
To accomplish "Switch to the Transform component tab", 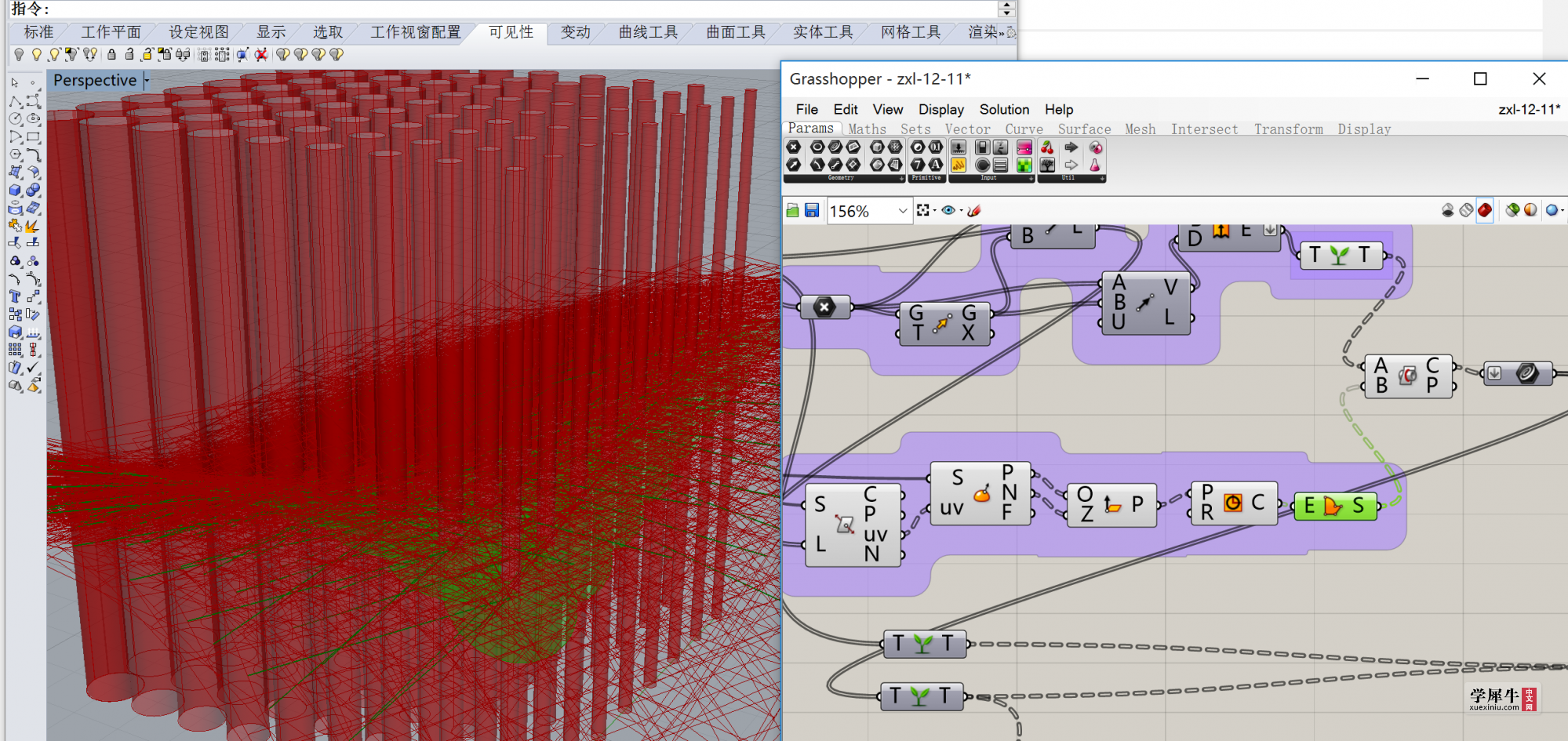I will (x=1288, y=129).
